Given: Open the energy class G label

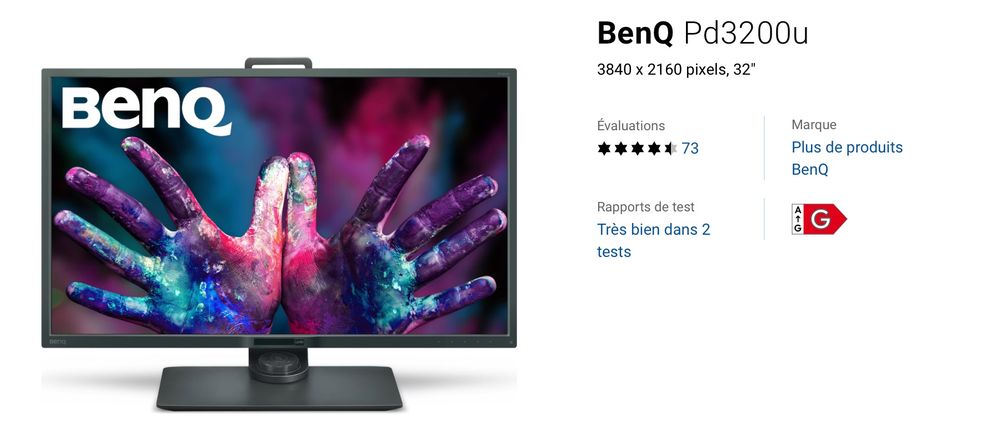Looking at the screenshot, I should (819, 220).
